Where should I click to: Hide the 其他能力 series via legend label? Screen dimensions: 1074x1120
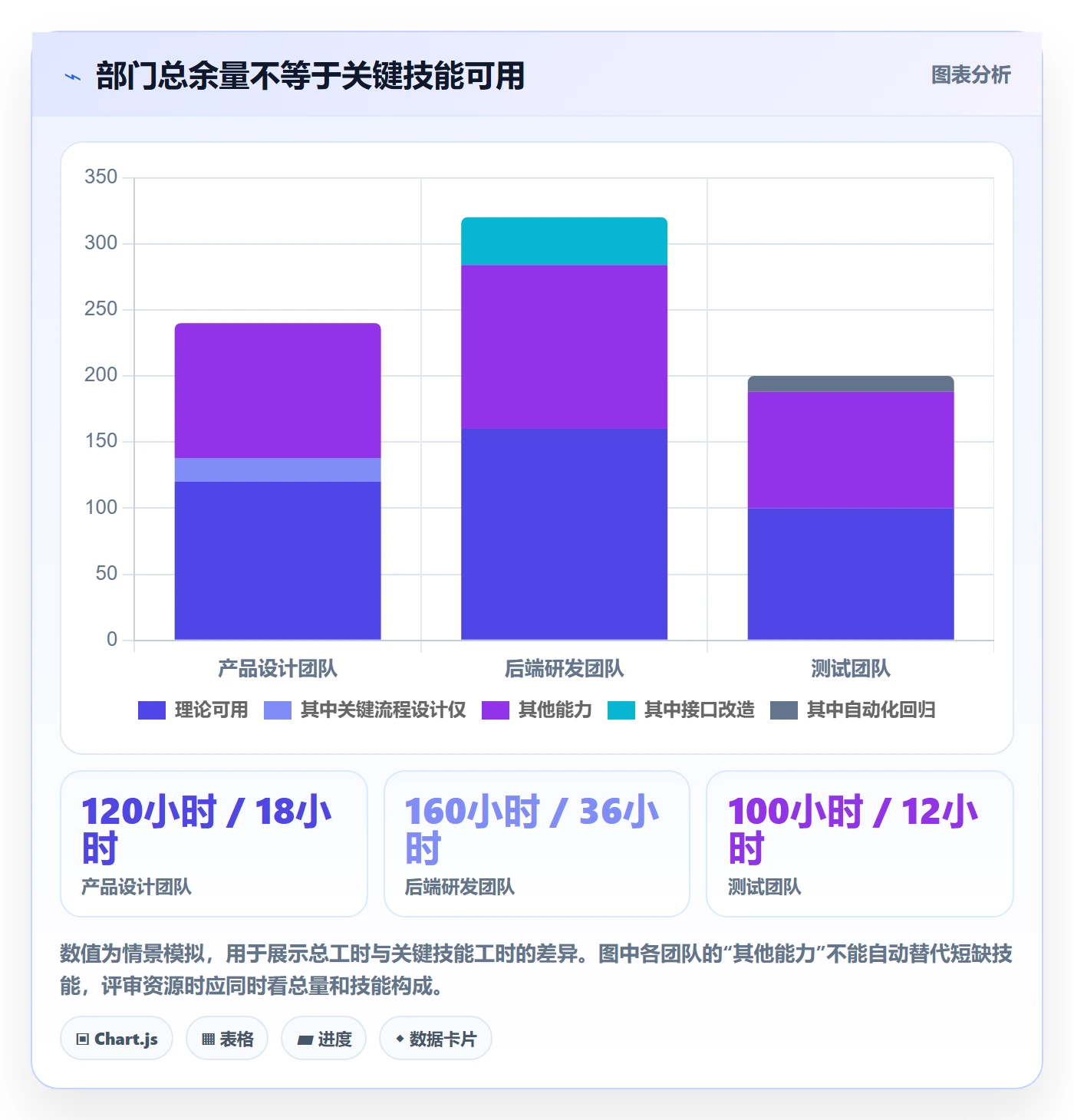tap(555, 710)
